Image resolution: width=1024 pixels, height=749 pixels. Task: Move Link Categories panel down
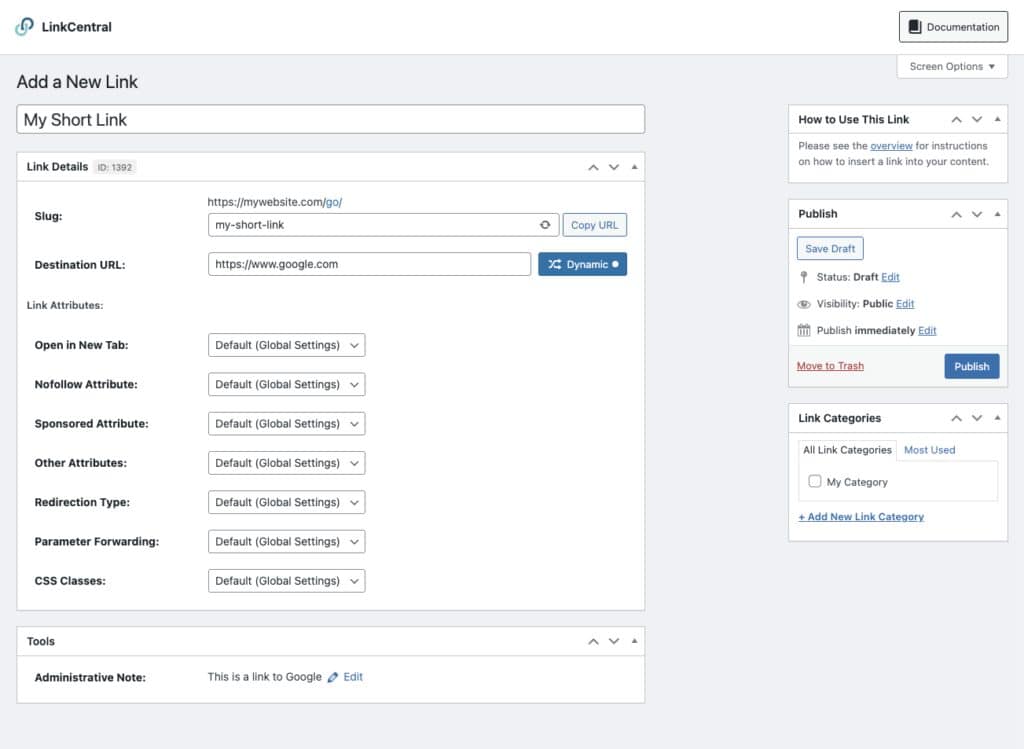(977, 419)
